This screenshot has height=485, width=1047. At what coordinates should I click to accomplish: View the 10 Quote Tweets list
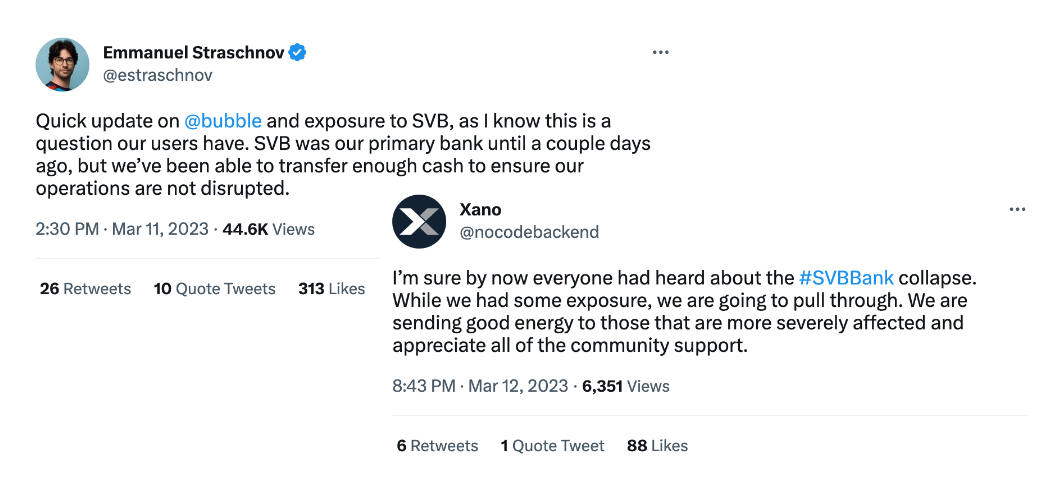coord(214,289)
